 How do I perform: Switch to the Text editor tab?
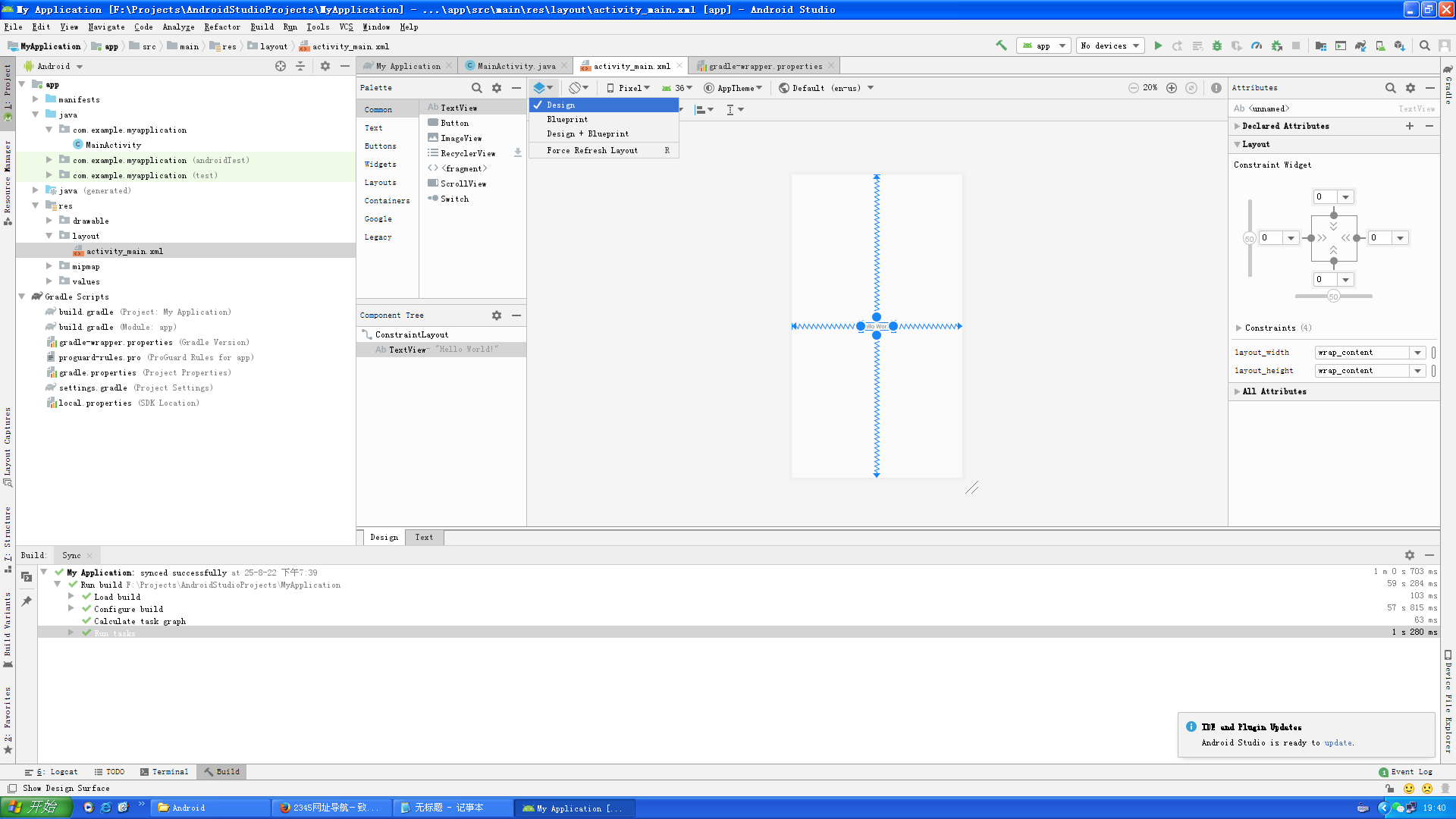pos(424,538)
